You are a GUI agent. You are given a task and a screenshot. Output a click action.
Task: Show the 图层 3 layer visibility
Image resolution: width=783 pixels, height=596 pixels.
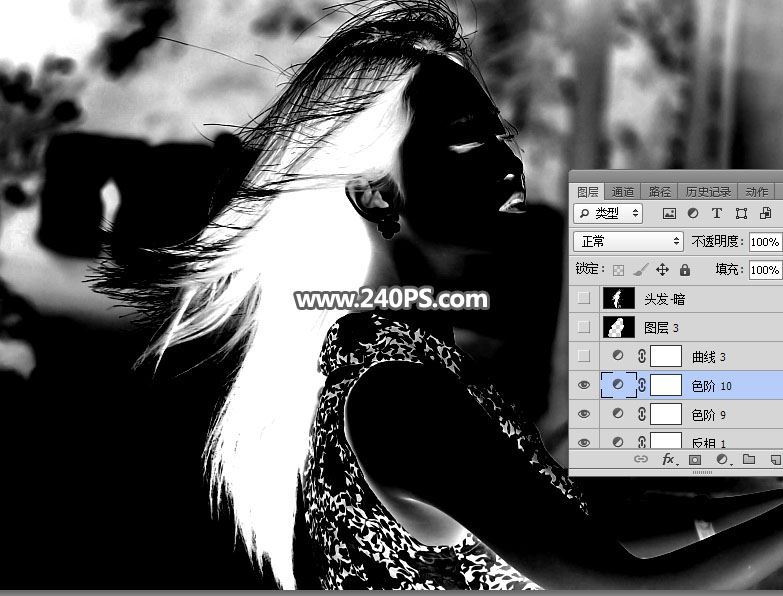(x=583, y=327)
